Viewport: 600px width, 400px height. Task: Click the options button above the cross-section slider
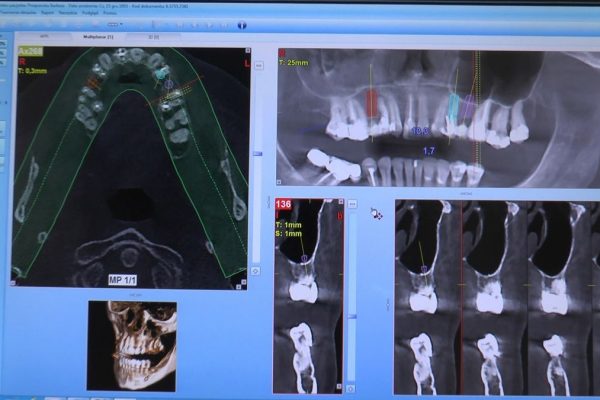pos(351,204)
